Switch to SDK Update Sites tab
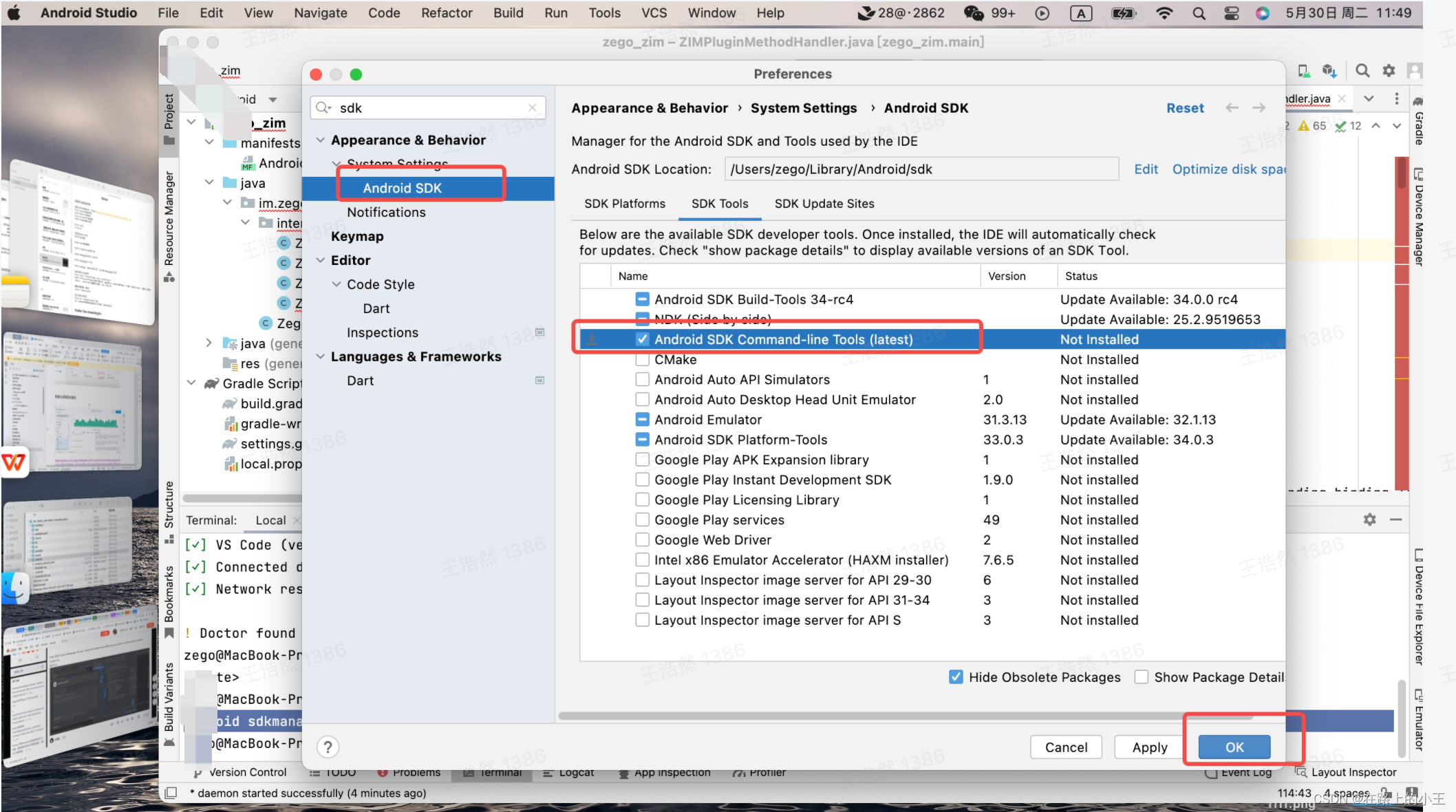Screen dimensions: 1456x812 [x=824, y=204]
